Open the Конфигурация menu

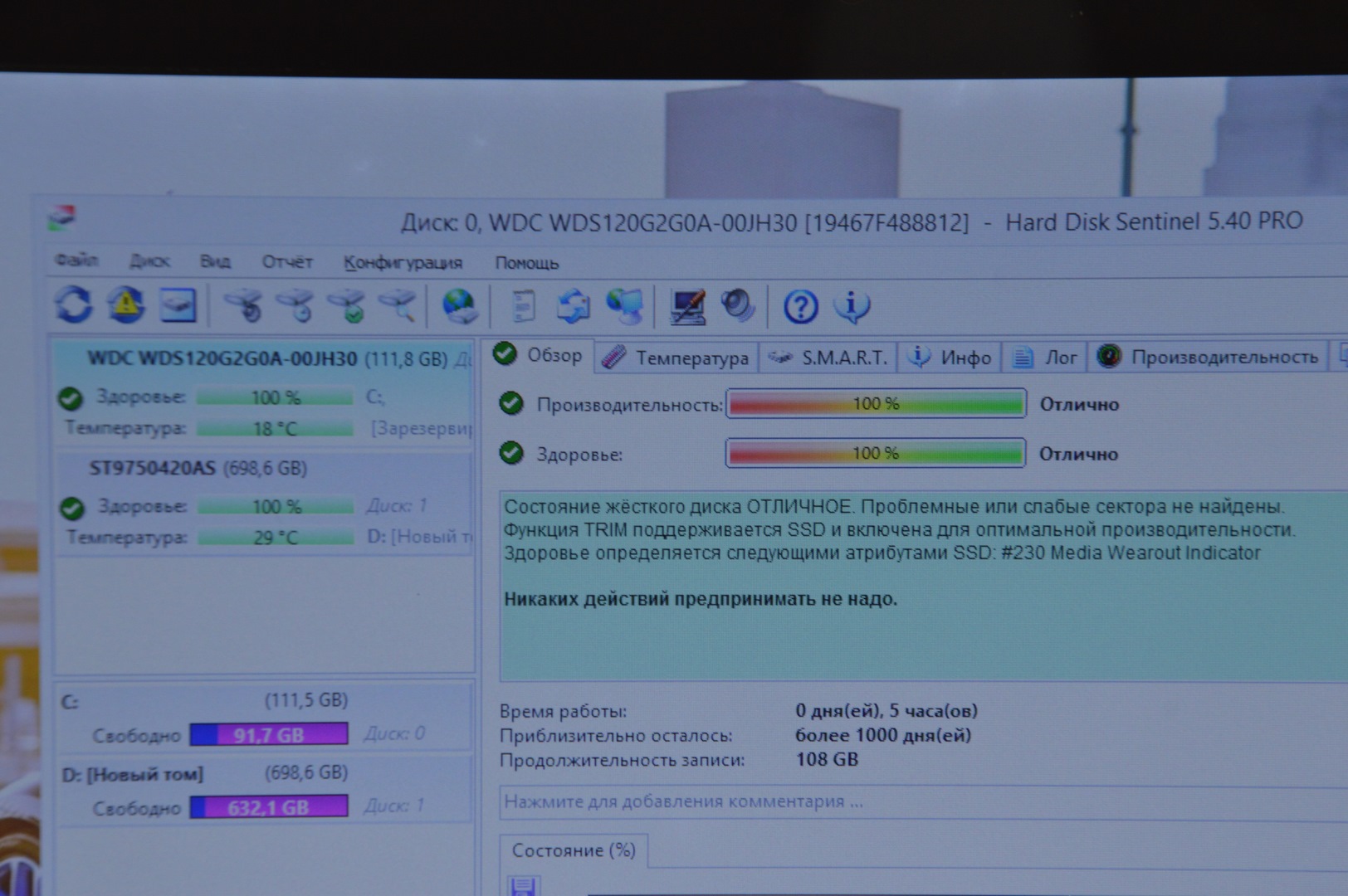pos(403,263)
